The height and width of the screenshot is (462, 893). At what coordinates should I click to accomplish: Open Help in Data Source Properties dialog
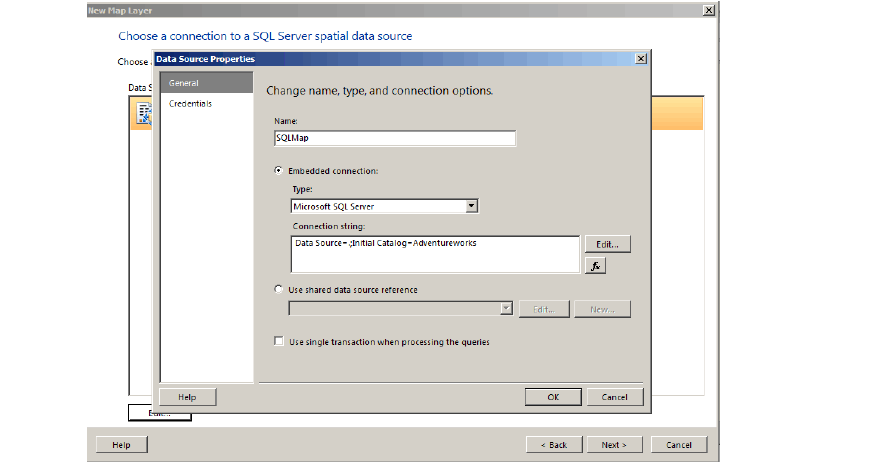pos(187,397)
